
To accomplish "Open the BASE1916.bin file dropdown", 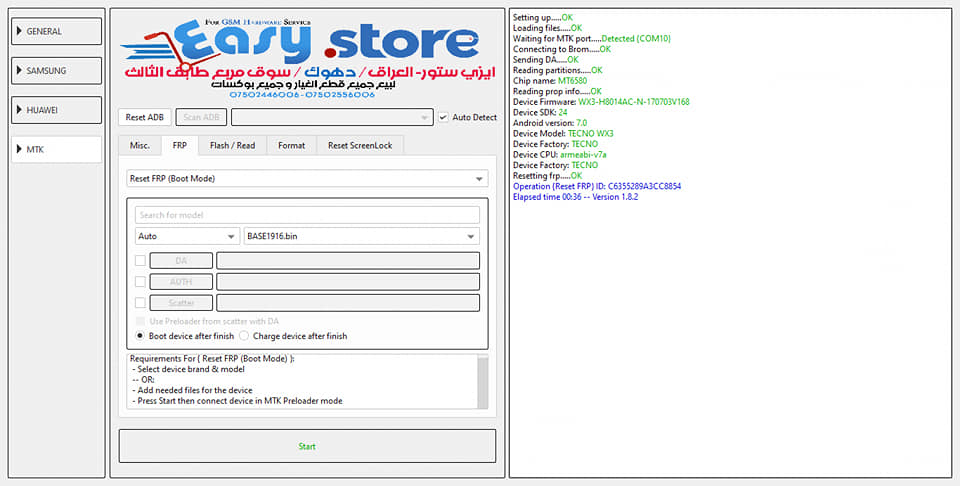I will tap(361, 236).
